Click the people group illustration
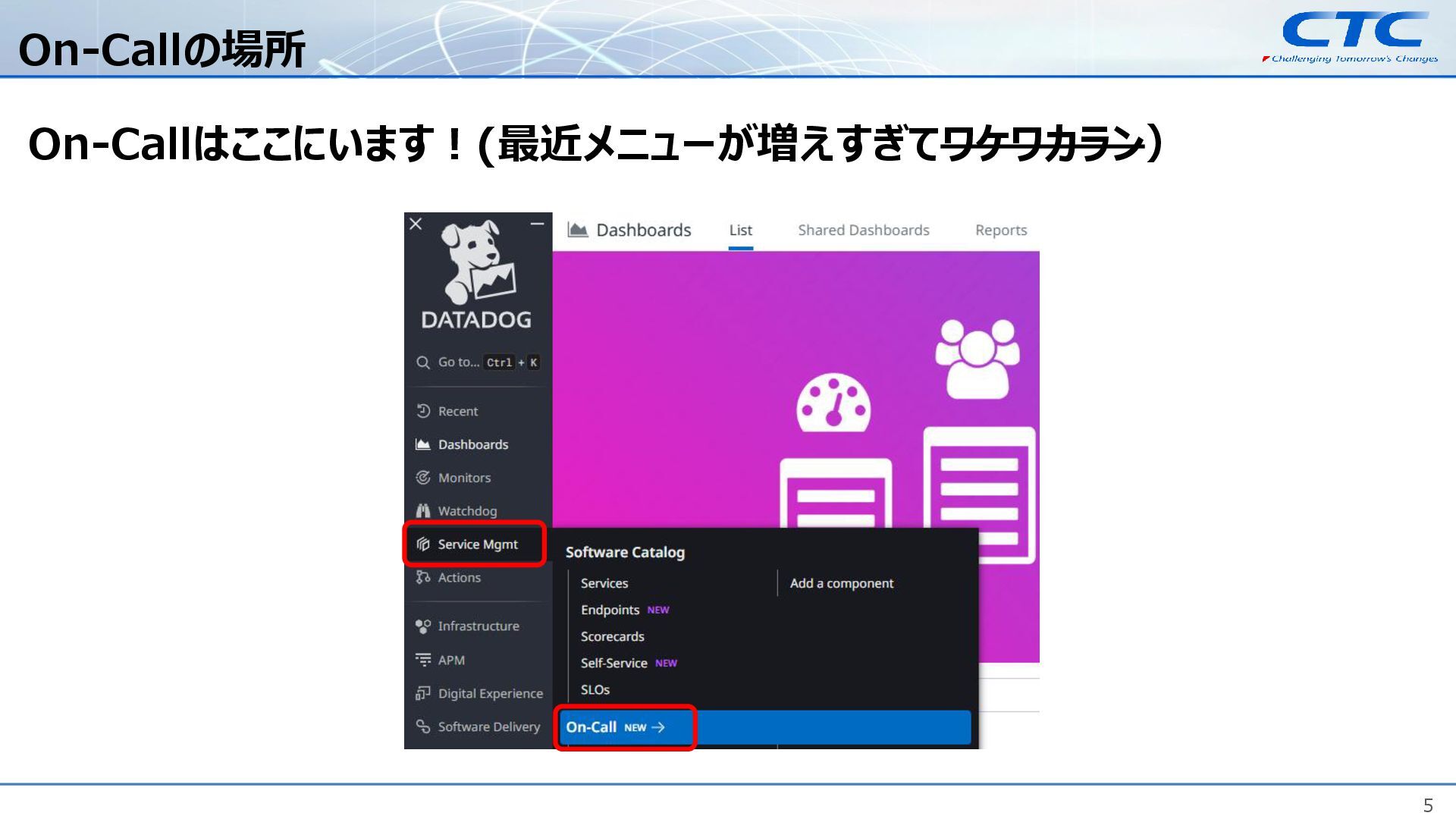Image resolution: width=1456 pixels, height=819 pixels. tap(977, 359)
